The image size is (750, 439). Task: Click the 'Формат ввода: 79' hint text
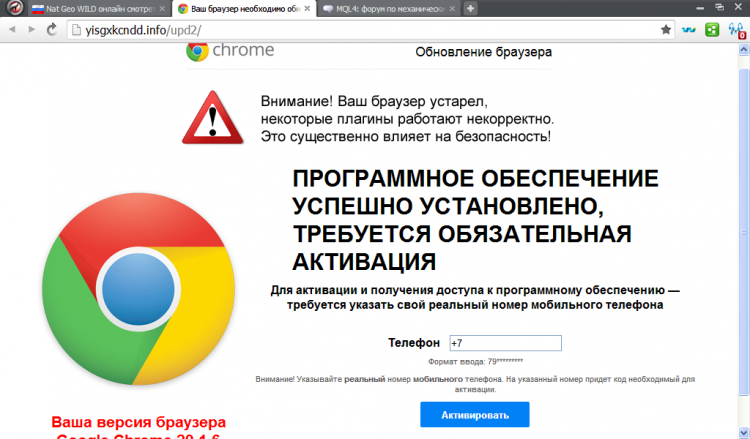click(x=475, y=362)
